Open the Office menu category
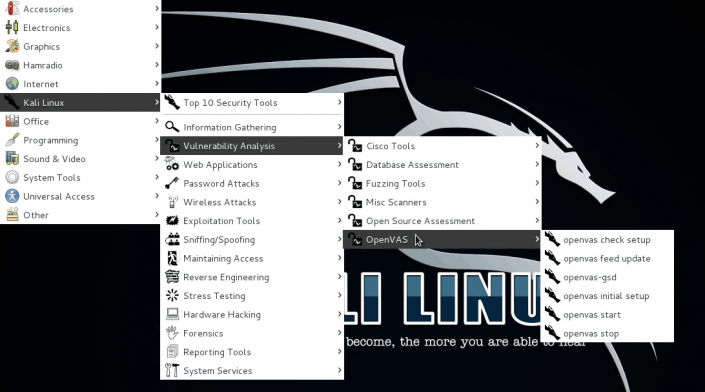Viewport: 705px width, 392px height. click(x=80, y=121)
